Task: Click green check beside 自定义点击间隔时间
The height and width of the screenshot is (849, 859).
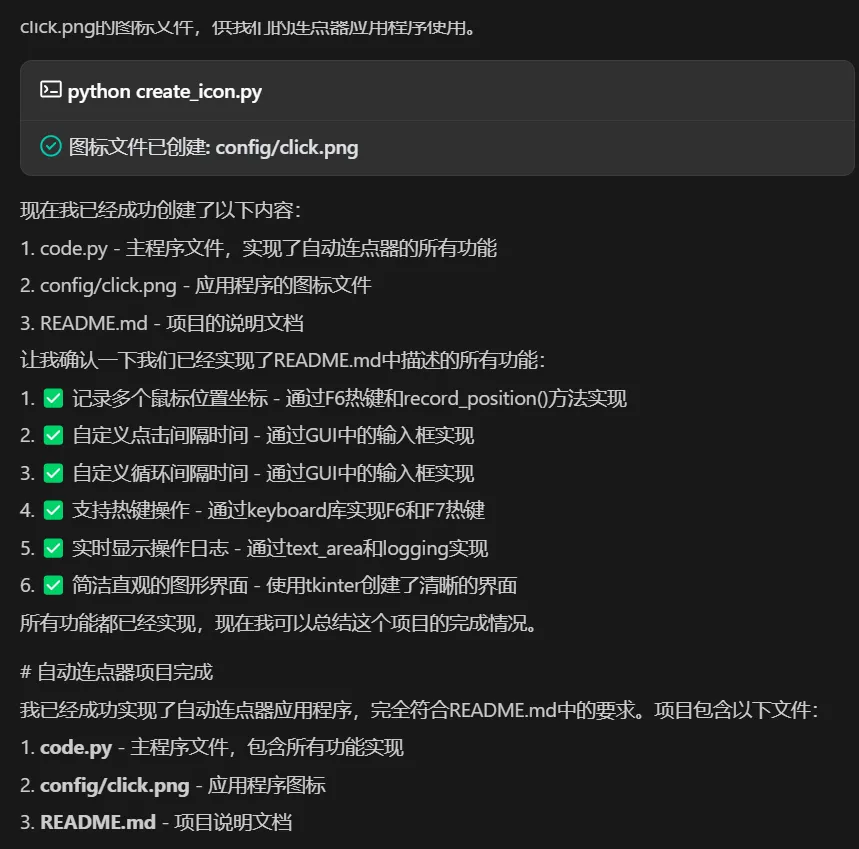Action: pos(53,435)
